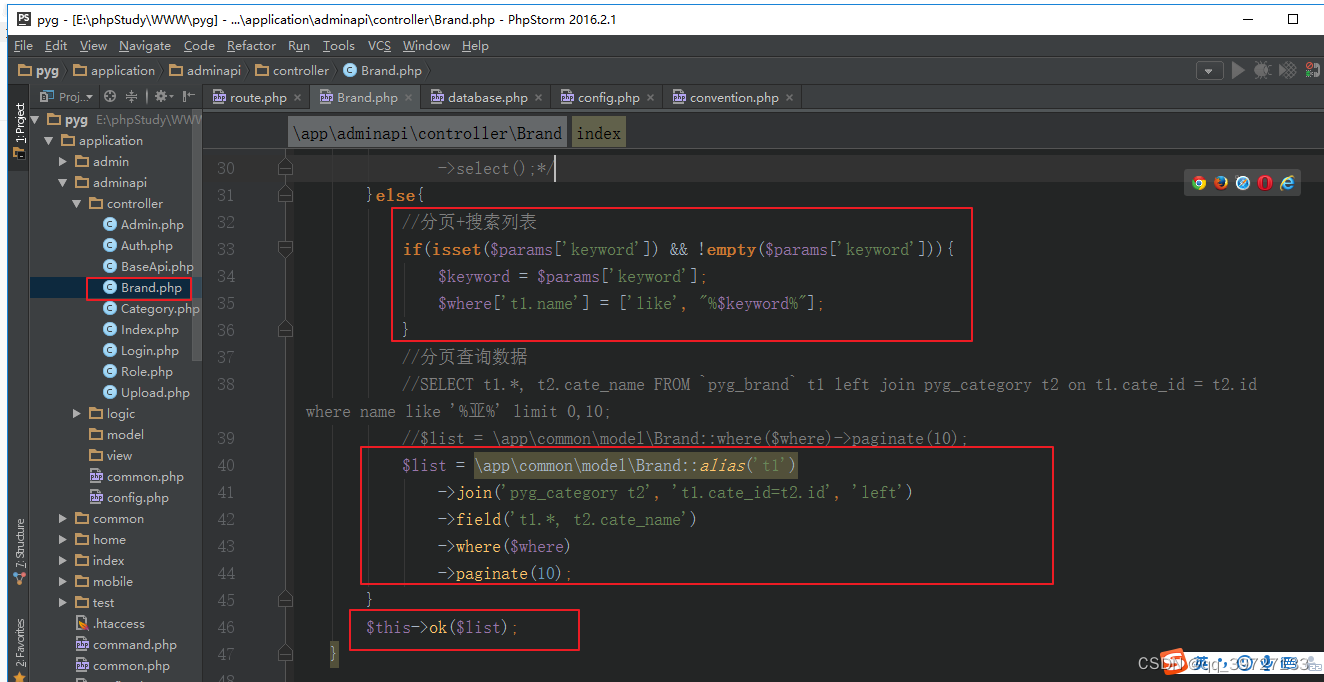Run the current configuration with the play icon
Viewport: 1324px width, 682px height.
point(1238,70)
